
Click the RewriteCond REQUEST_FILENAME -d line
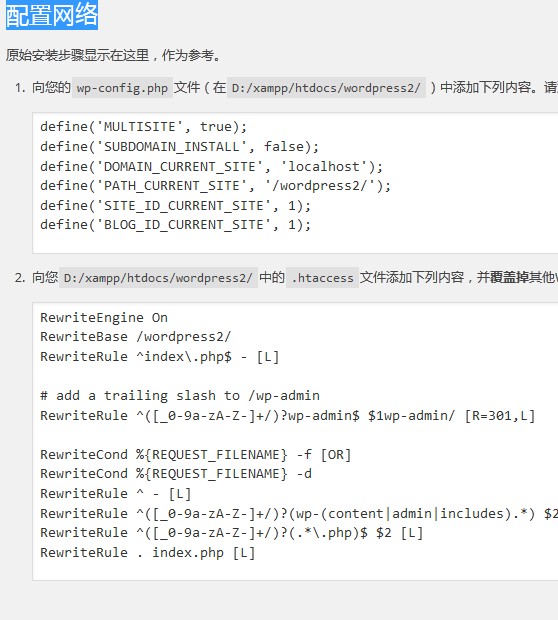click(x=176, y=473)
